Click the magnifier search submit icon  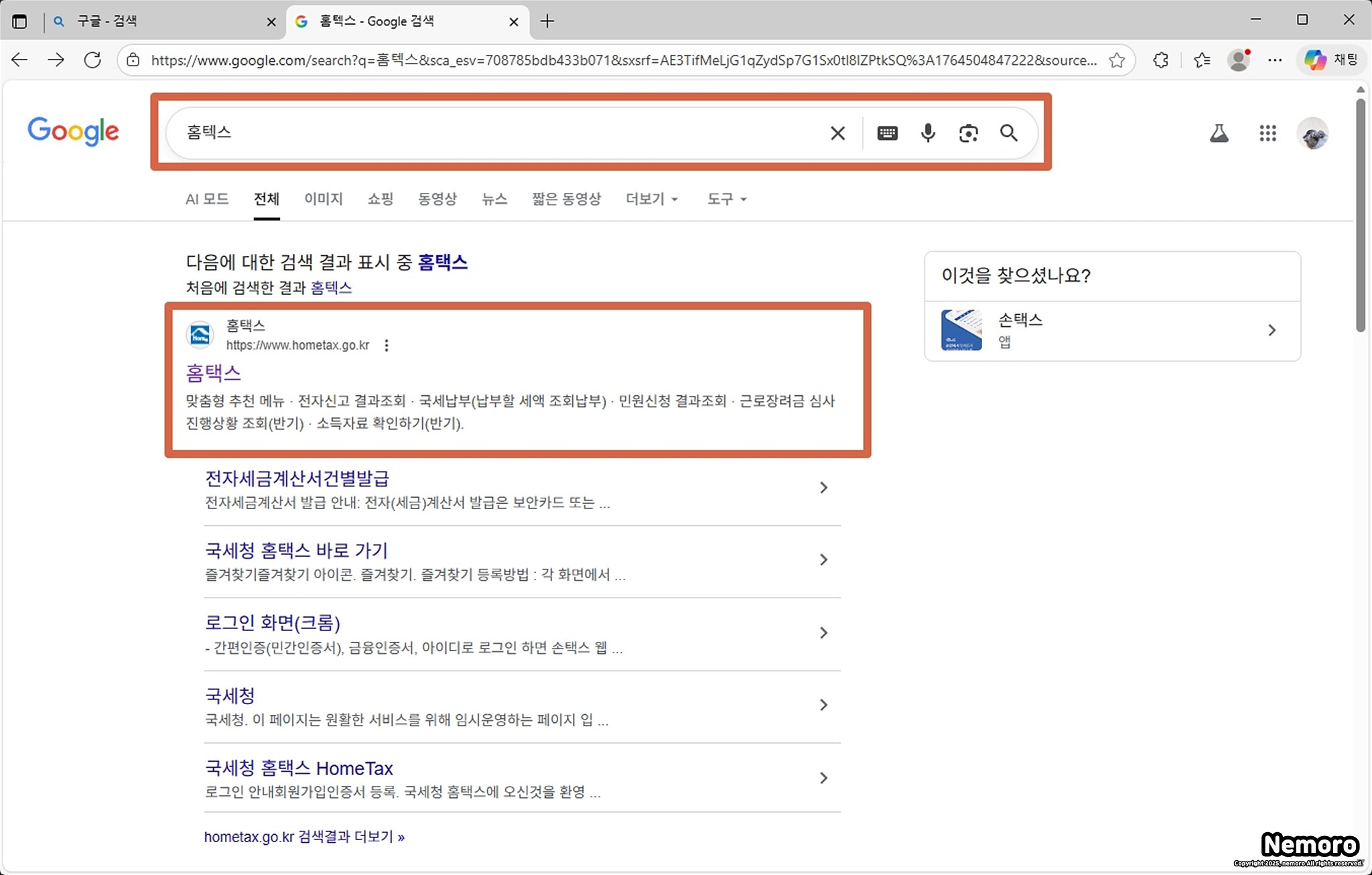click(x=1009, y=133)
